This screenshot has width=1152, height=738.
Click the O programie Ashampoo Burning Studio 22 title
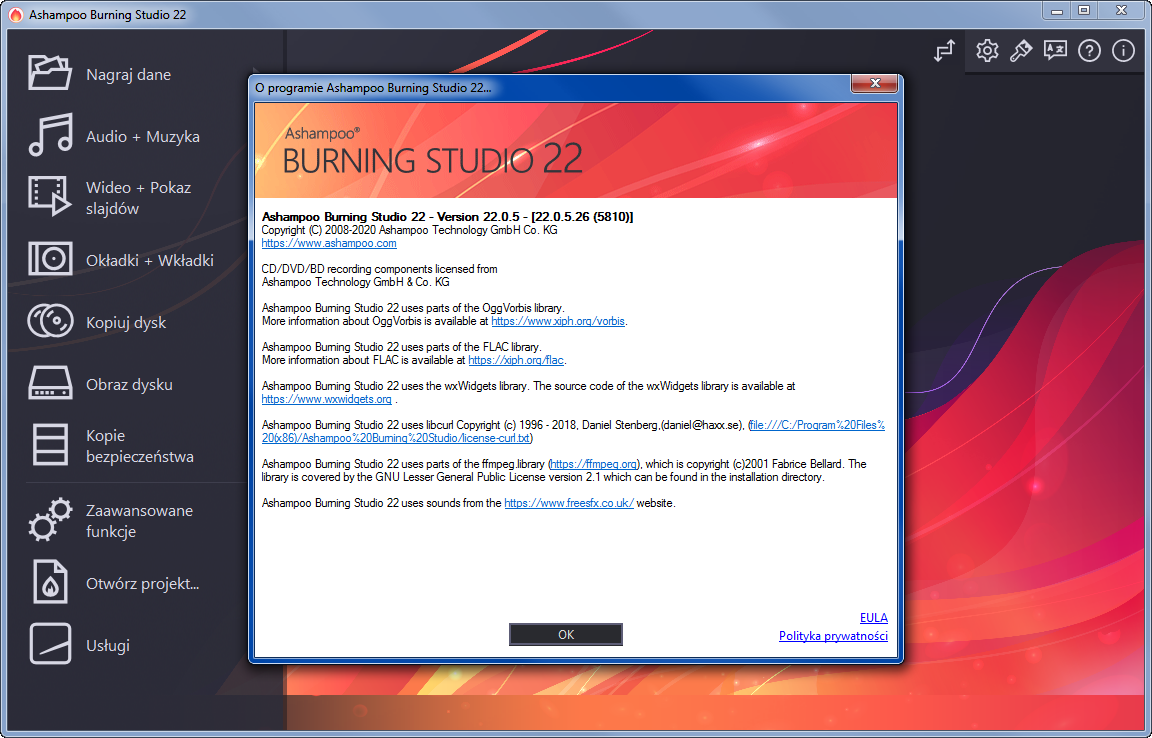[373, 87]
